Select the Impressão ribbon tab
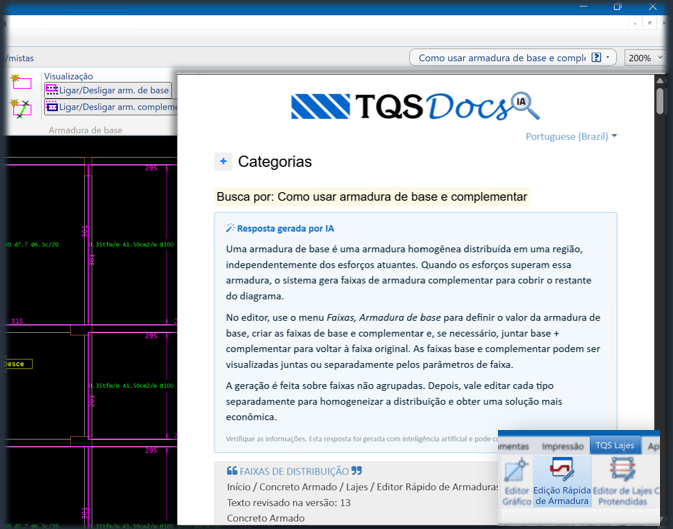This screenshot has height=529, width=673. [562, 446]
